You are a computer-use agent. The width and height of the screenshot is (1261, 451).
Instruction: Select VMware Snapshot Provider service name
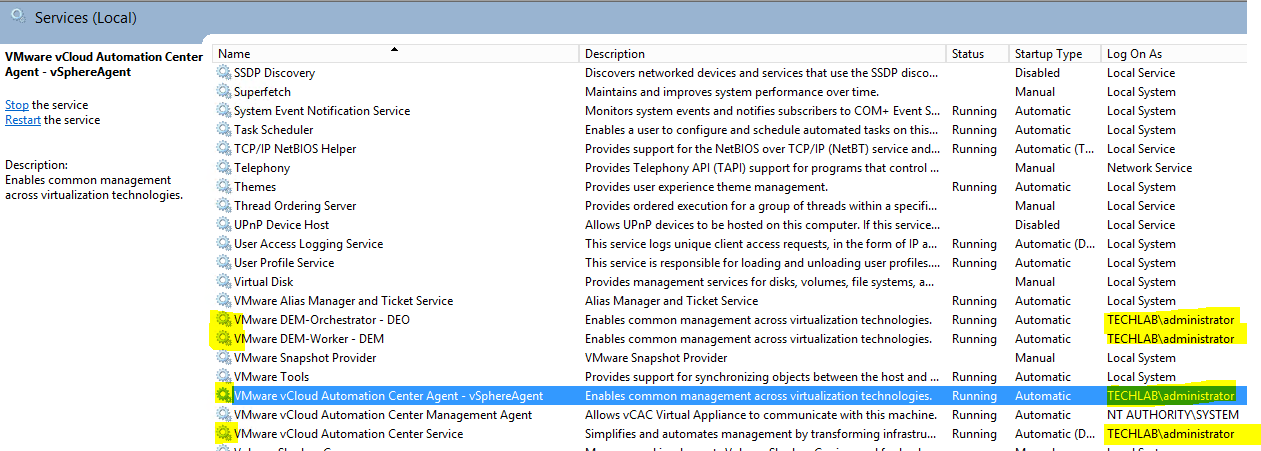pos(305,358)
